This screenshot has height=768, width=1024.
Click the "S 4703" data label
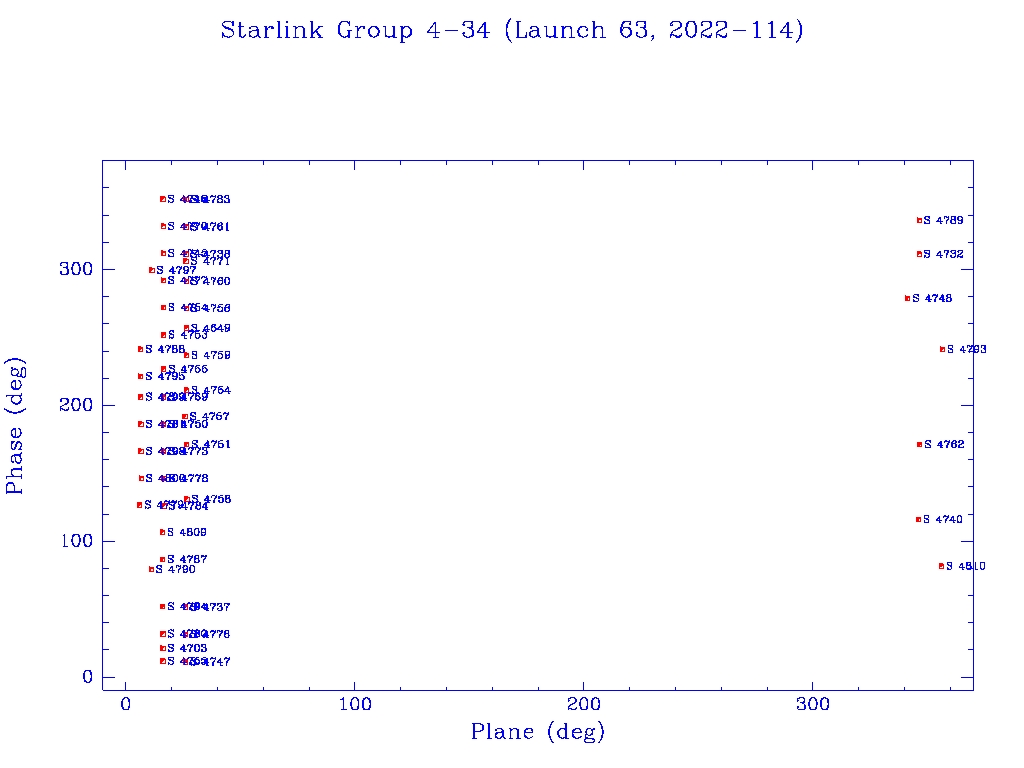(x=187, y=648)
